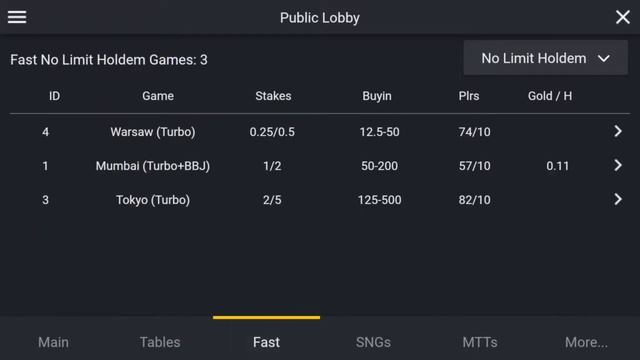Screen dimensions: 640x360
Task: Click the Gold / H column header
Action: [550, 96]
